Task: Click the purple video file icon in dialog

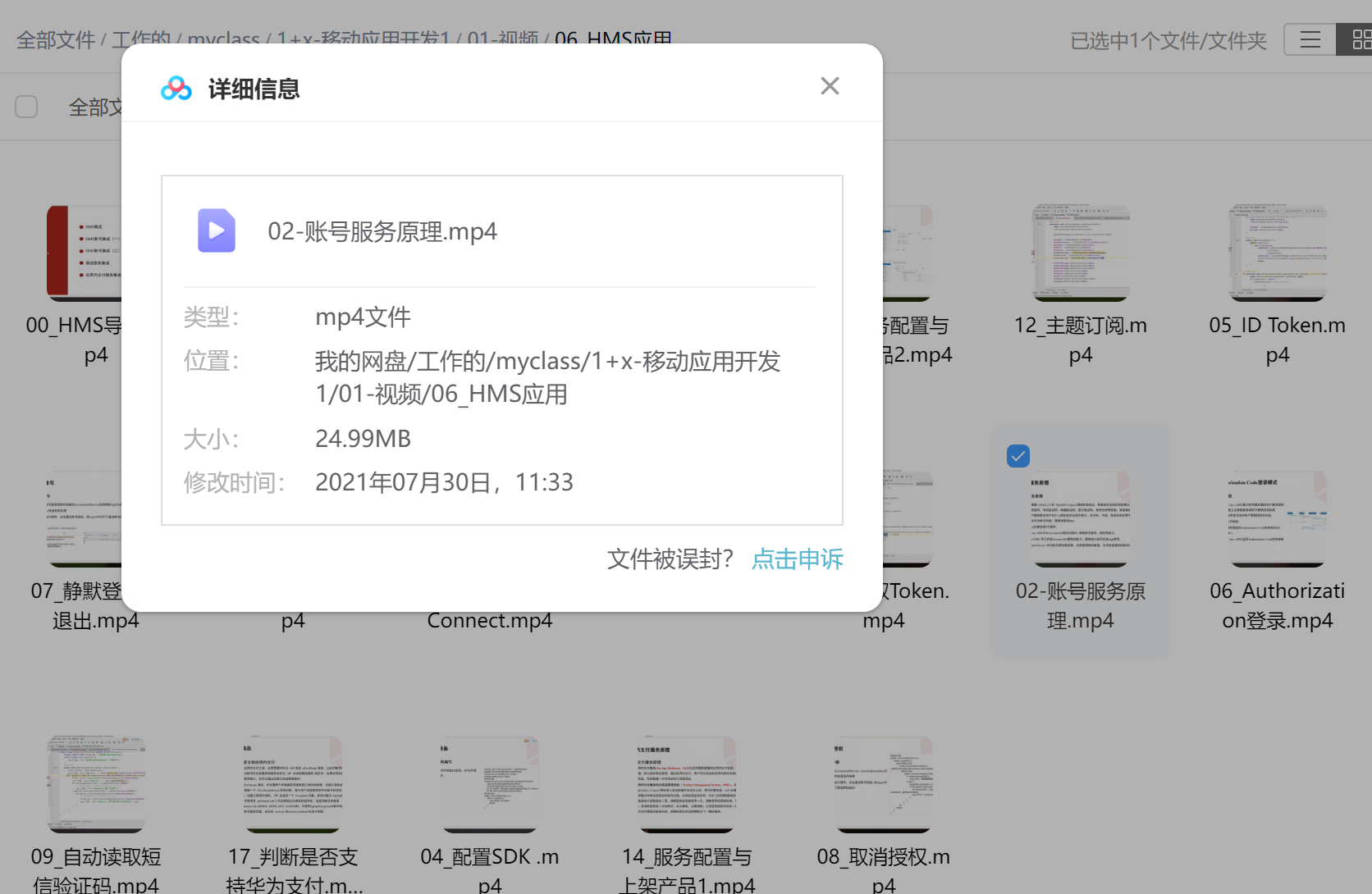Action: (217, 230)
